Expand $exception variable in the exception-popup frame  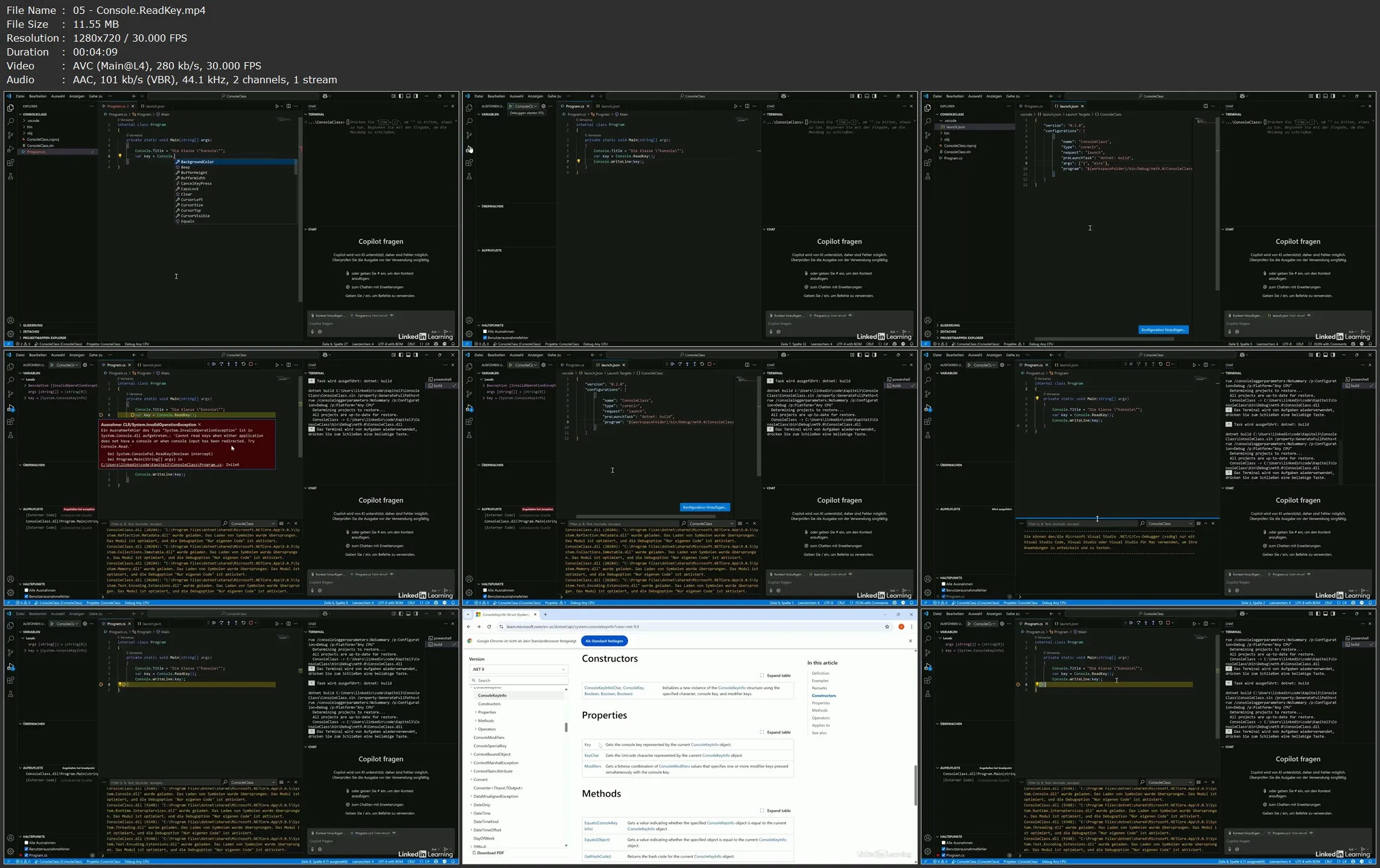[25, 385]
